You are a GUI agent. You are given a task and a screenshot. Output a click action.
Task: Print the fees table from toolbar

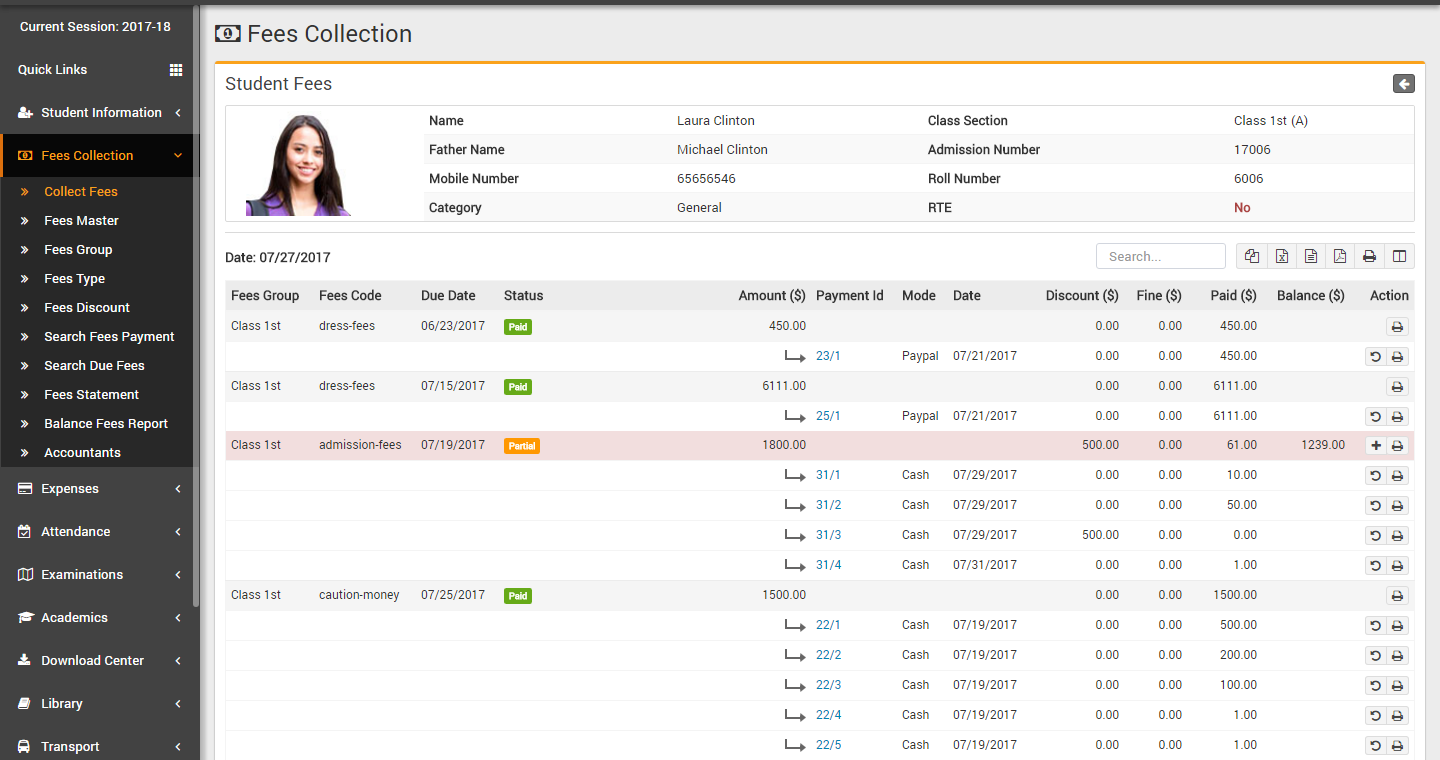pyautogui.click(x=1369, y=256)
